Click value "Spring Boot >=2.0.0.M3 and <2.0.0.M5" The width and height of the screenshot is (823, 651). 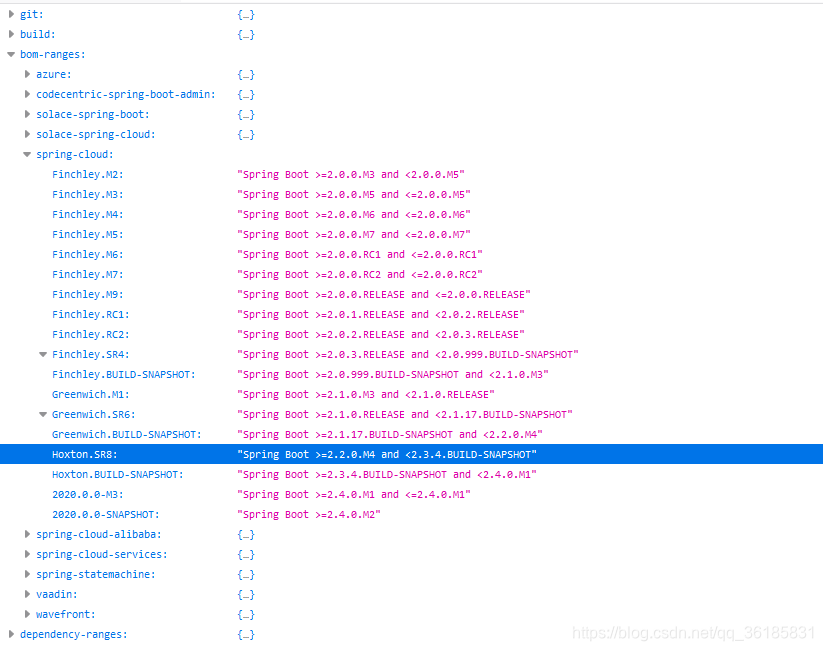coord(351,174)
